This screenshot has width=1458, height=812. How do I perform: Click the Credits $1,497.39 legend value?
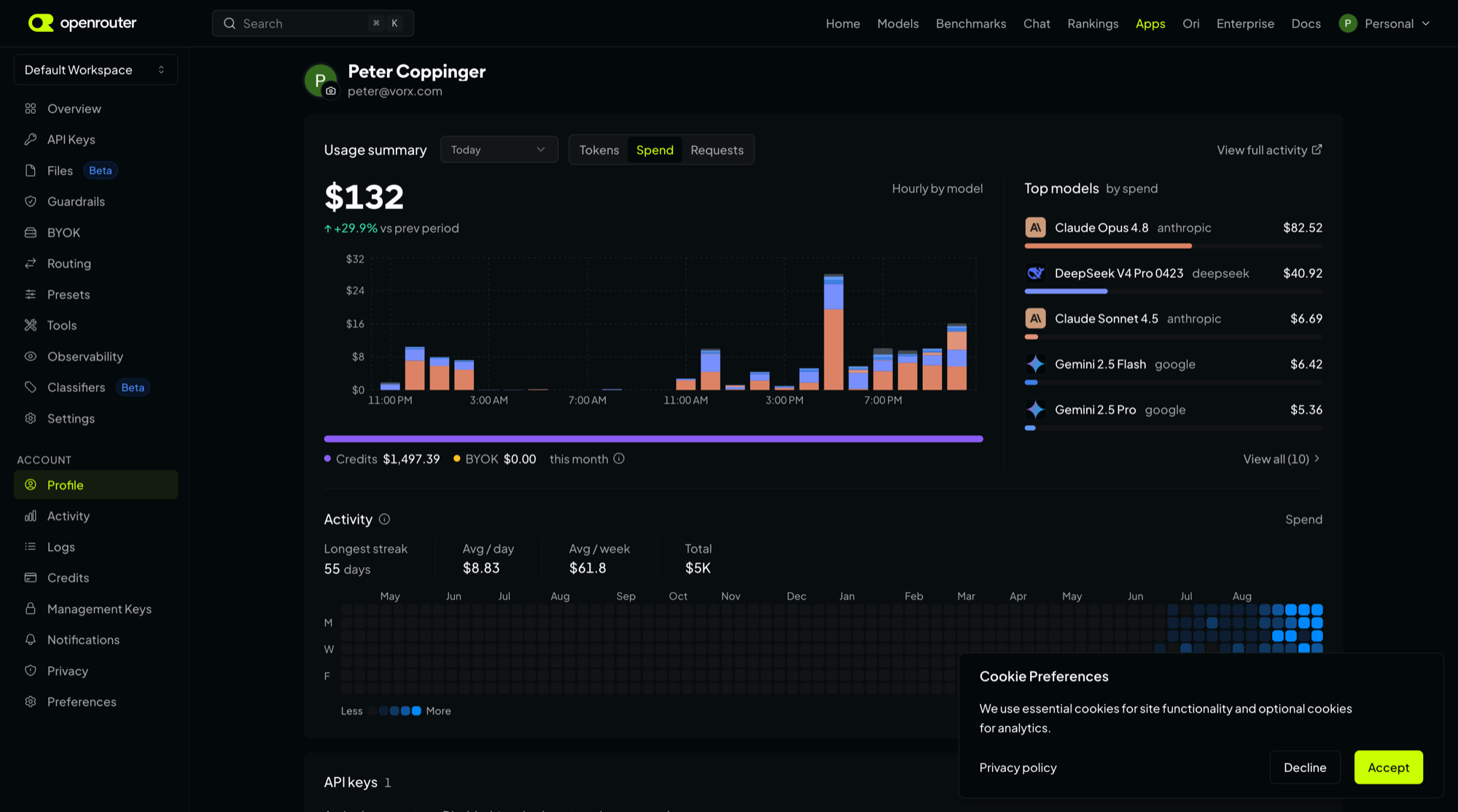411,458
